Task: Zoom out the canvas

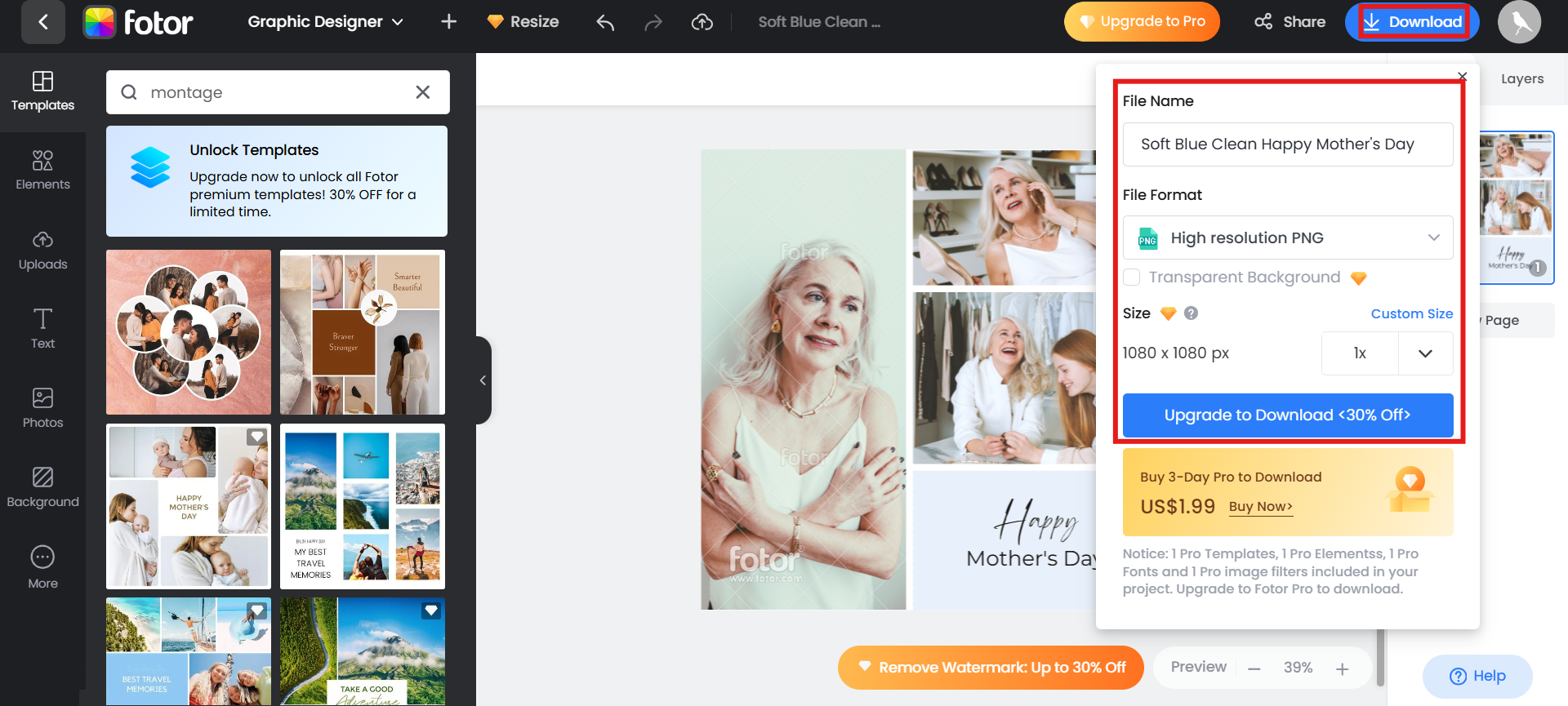Action: coord(1254,669)
